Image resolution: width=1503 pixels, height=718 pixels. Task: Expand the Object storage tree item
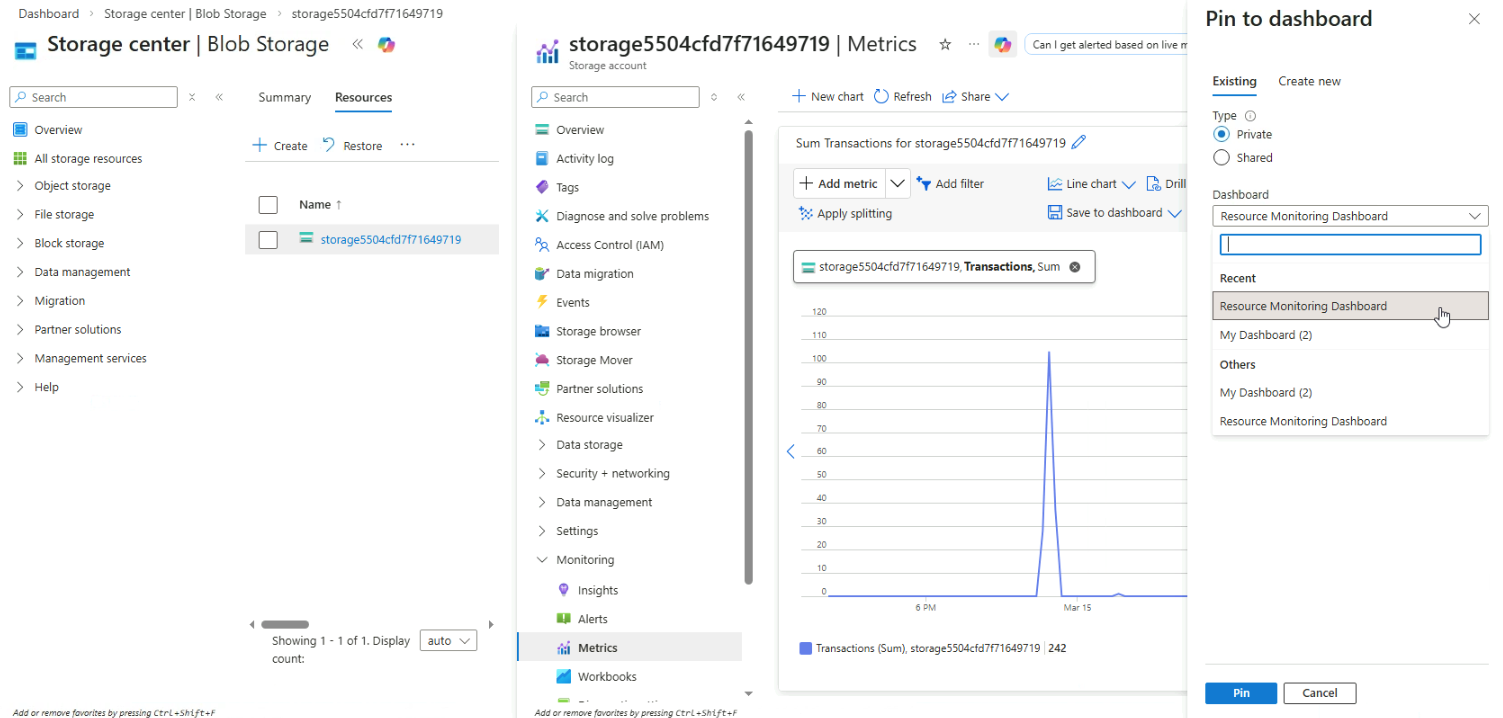pos(20,186)
